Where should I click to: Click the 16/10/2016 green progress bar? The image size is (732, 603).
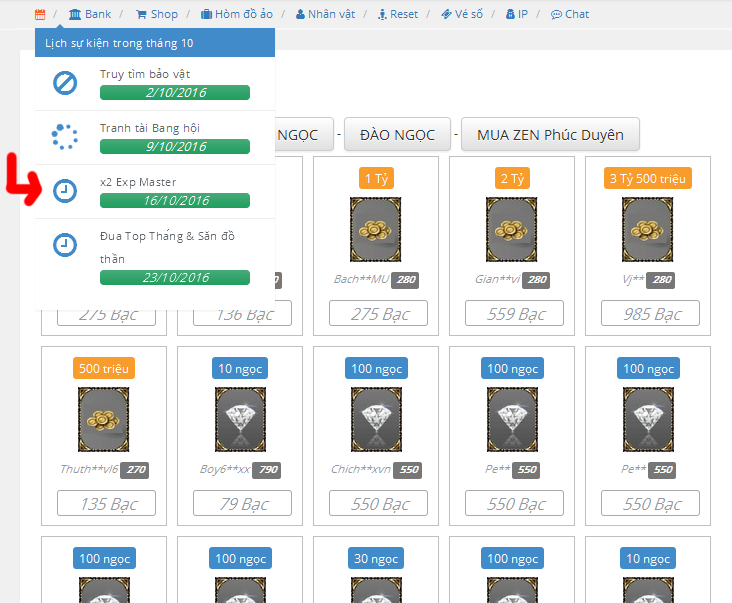(x=175, y=201)
